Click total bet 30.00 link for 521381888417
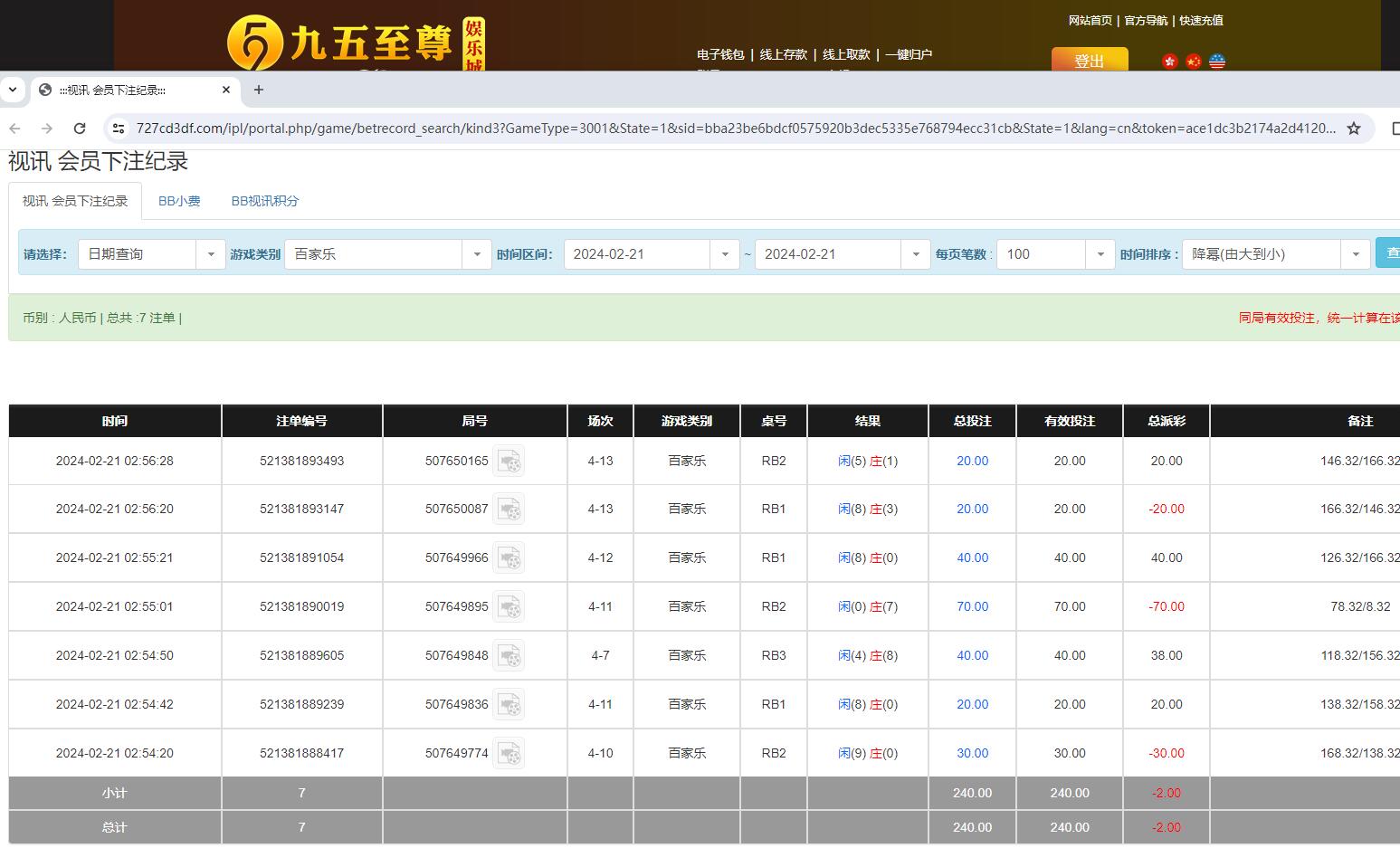Viewport: 1400px width, 848px height. click(972, 753)
